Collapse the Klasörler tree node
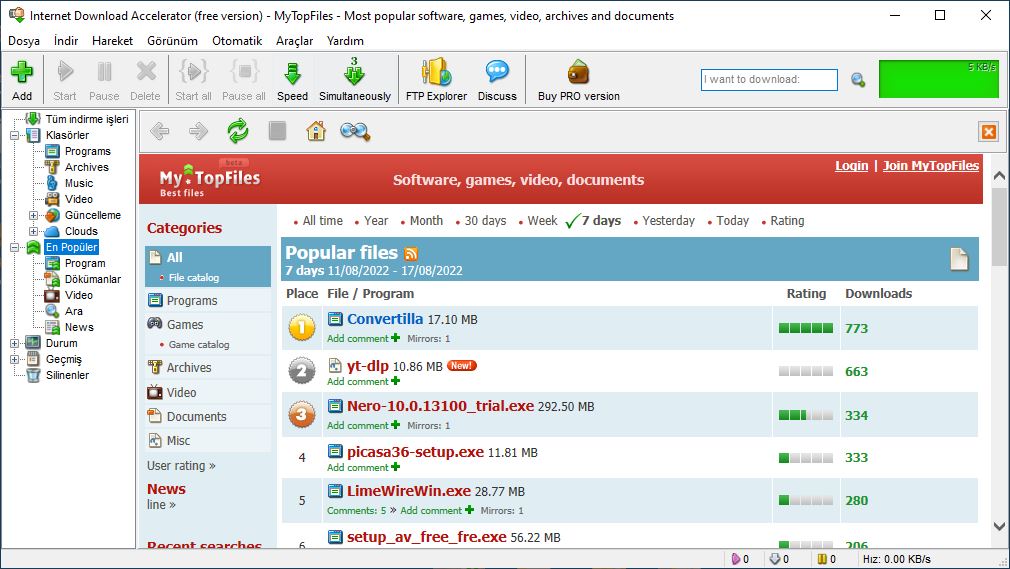 (14, 135)
